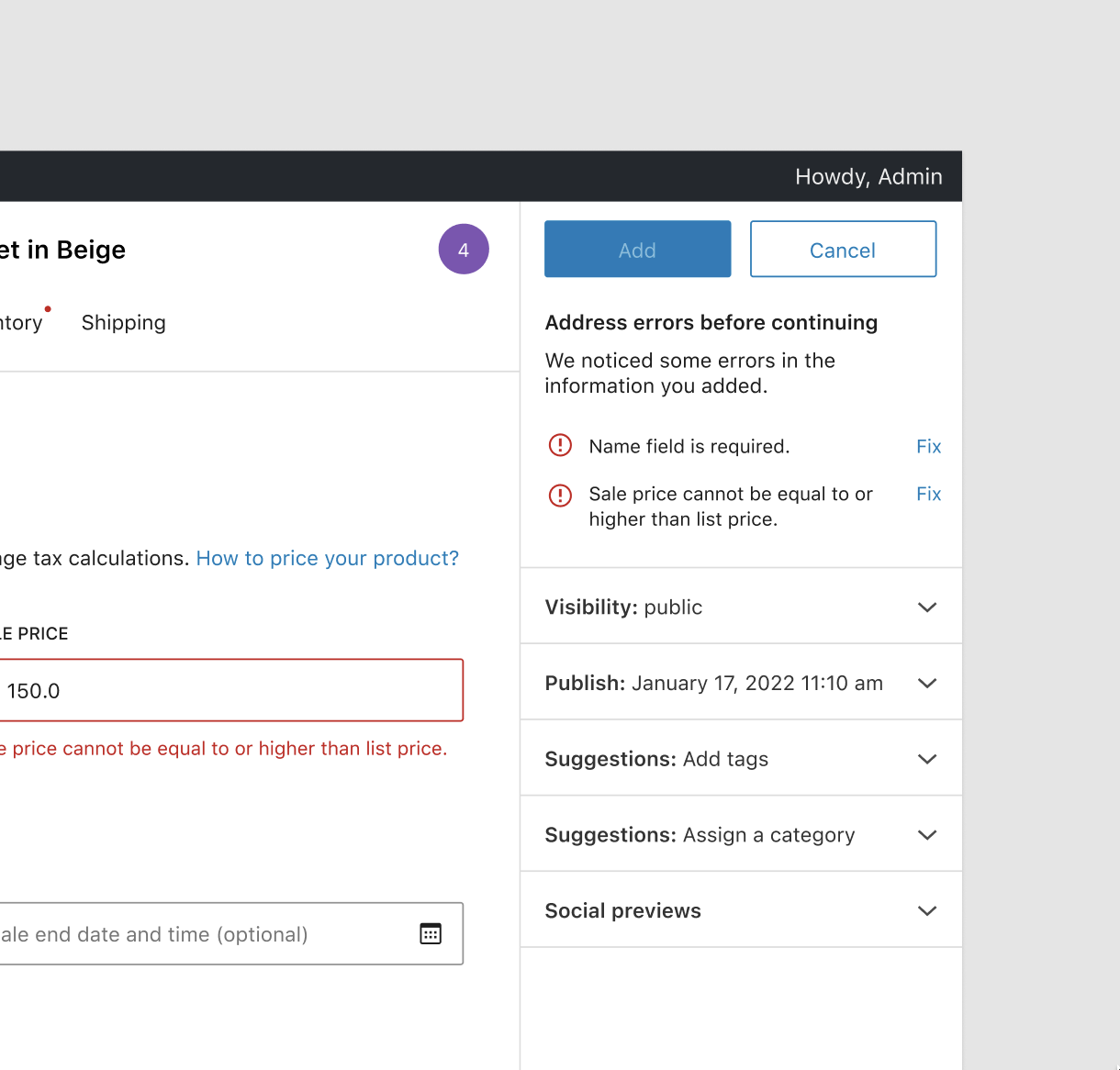Click the error icon beside Name field warning

(559, 445)
